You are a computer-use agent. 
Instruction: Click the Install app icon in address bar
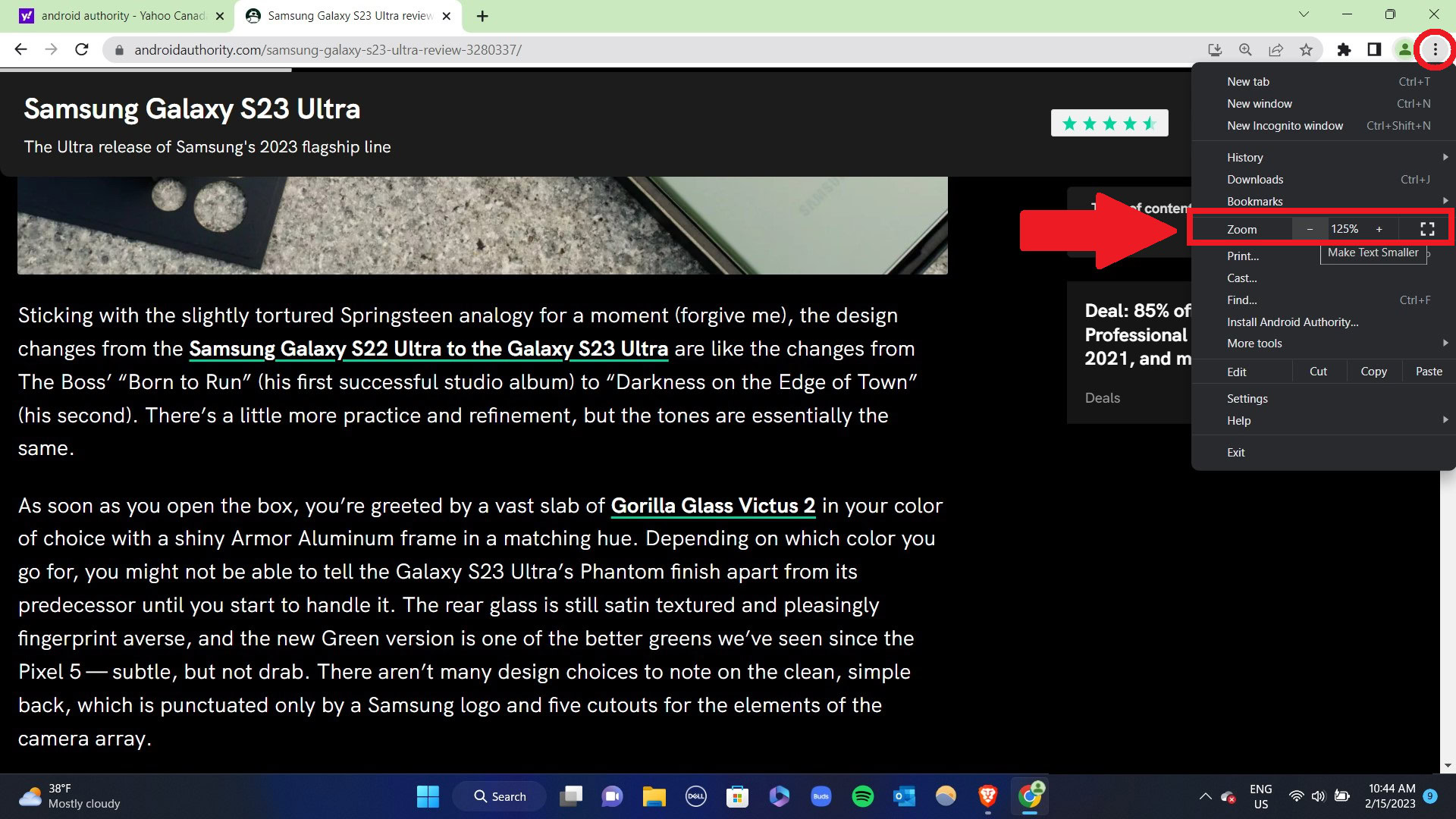tap(1215, 50)
